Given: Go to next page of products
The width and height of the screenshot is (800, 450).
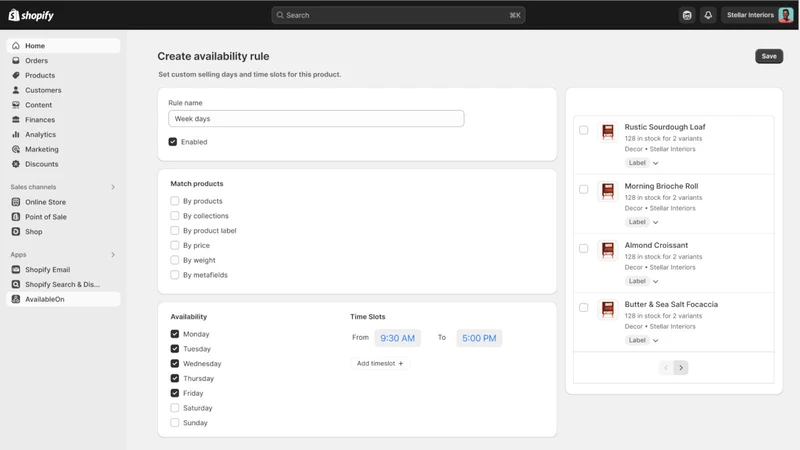Looking at the screenshot, I should click(681, 368).
